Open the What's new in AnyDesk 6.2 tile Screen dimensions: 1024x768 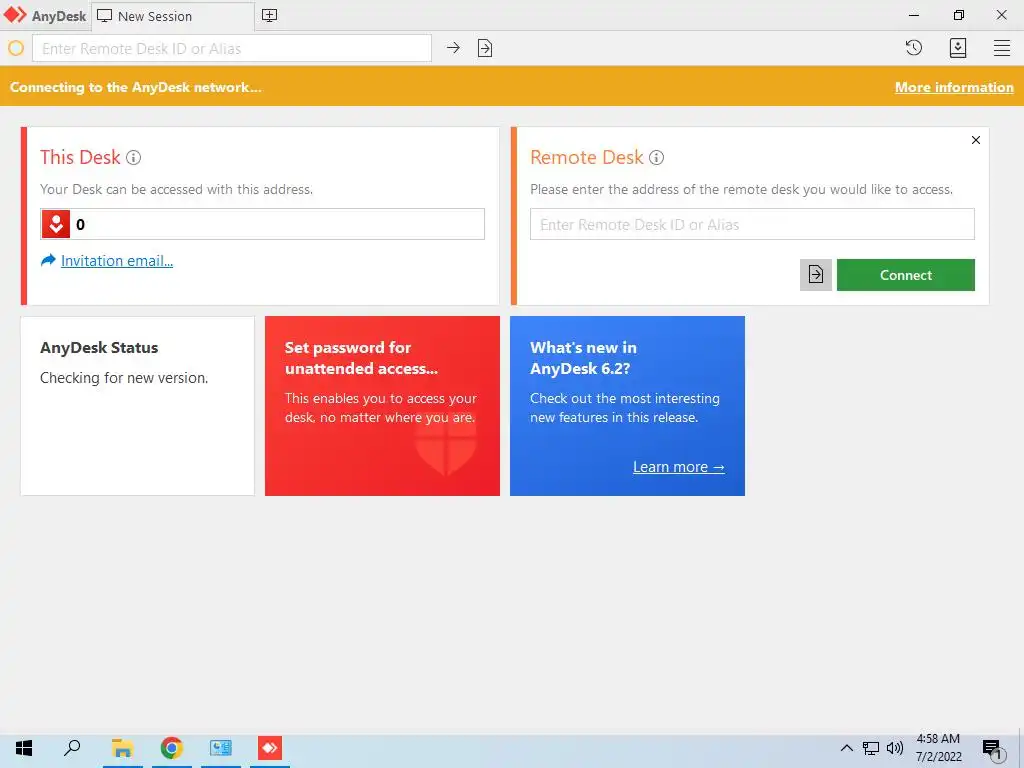click(627, 406)
